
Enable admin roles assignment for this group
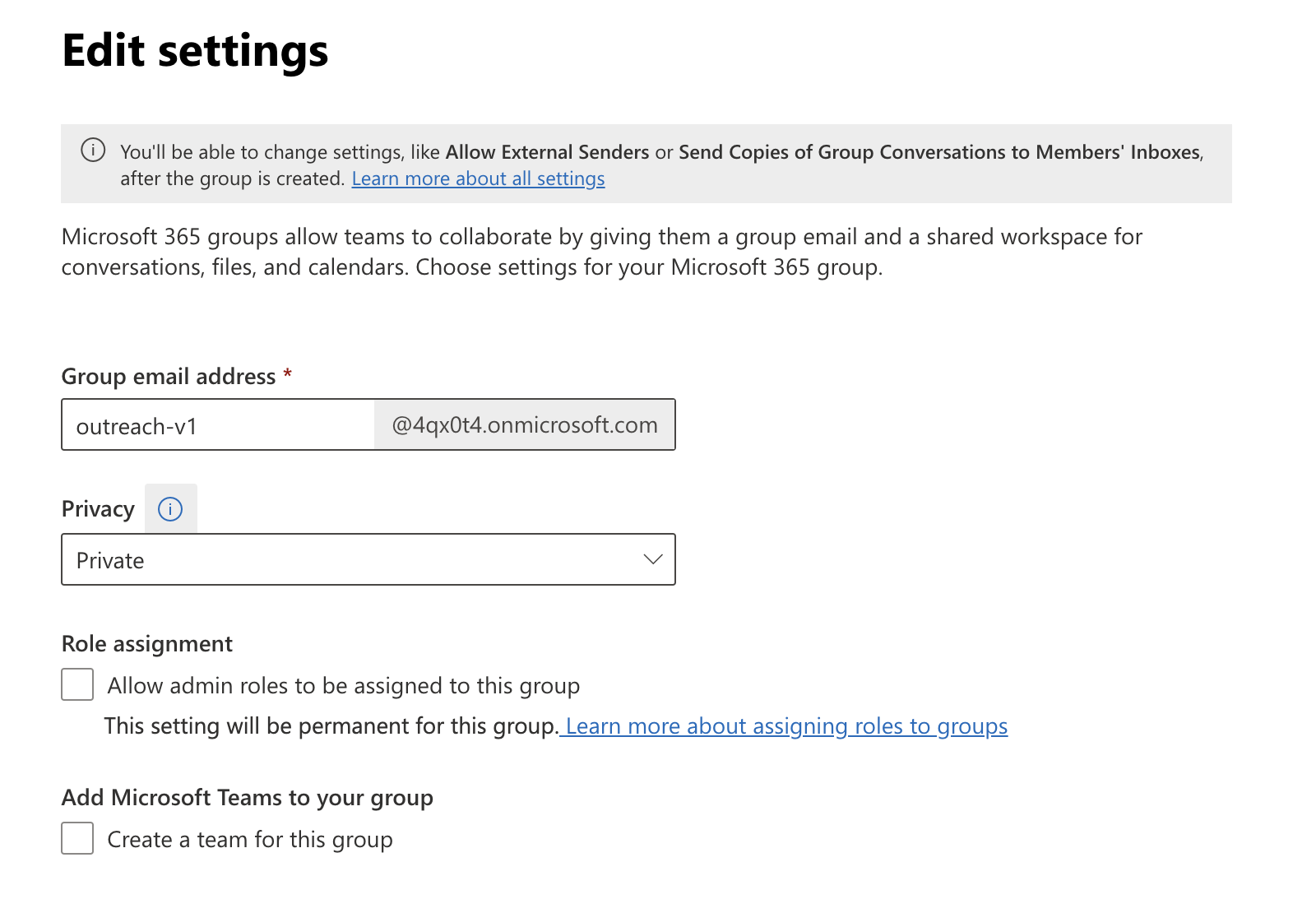(x=76, y=684)
